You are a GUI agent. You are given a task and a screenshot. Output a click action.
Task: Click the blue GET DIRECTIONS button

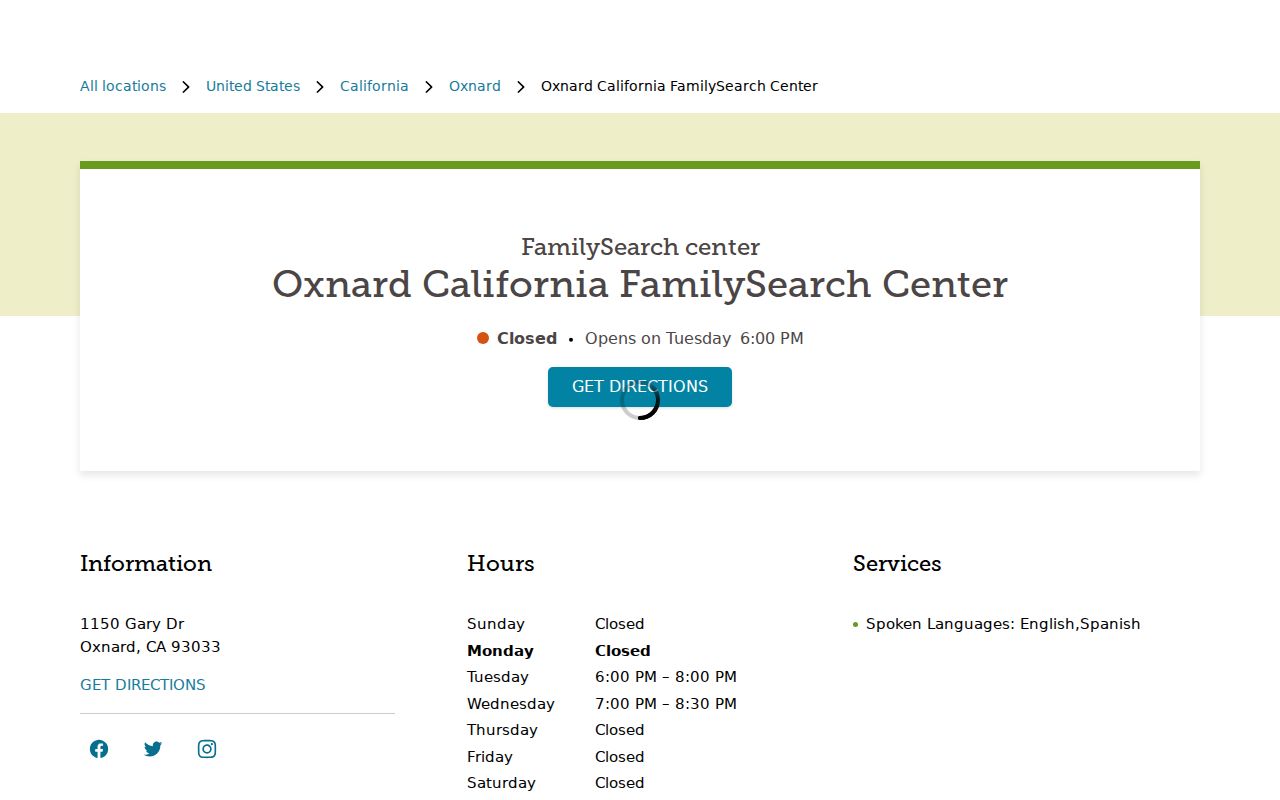pos(640,387)
